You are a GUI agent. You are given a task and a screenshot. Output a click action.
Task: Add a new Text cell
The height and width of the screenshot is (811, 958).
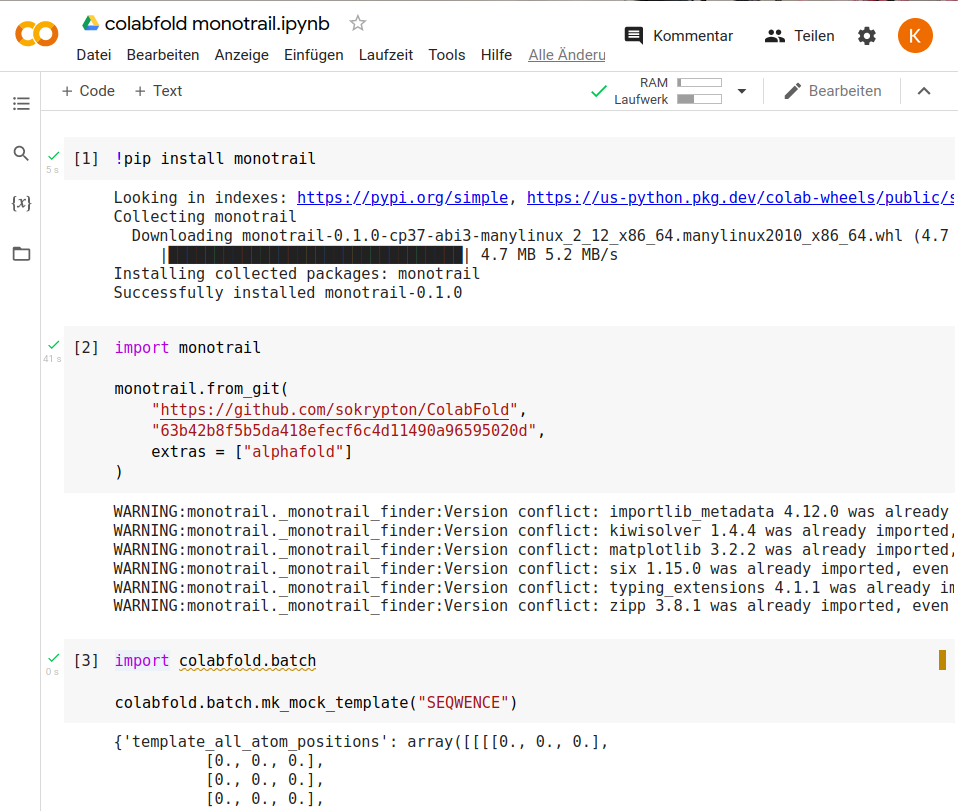coord(158,91)
